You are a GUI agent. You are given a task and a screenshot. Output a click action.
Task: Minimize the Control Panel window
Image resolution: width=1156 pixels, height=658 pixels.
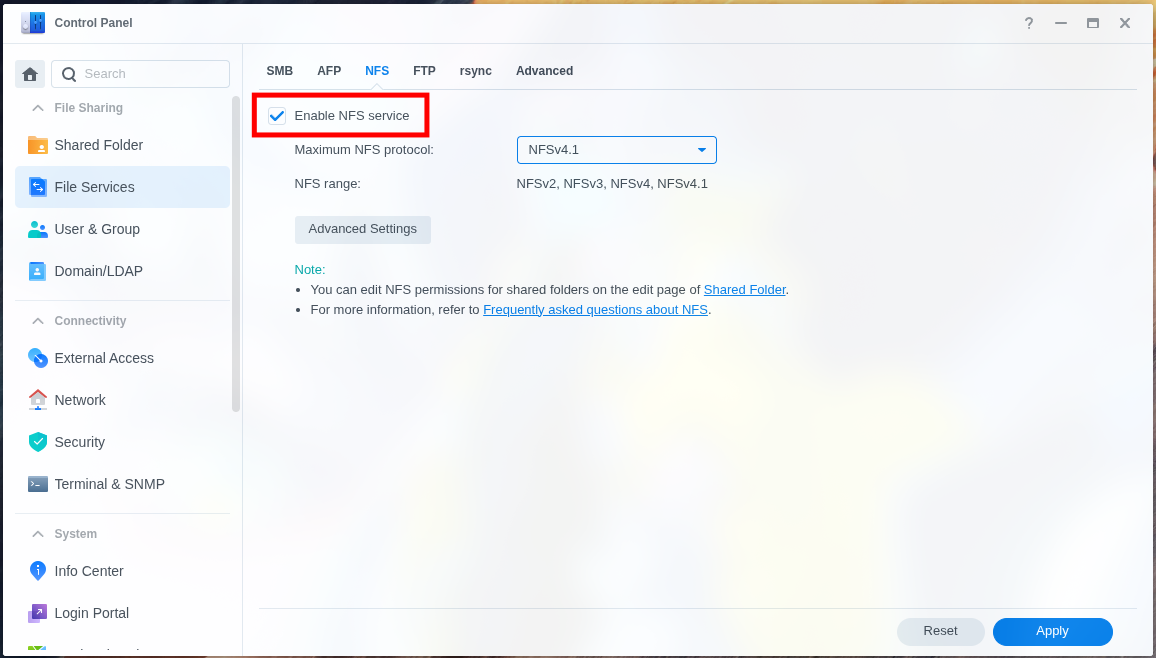click(x=1061, y=24)
